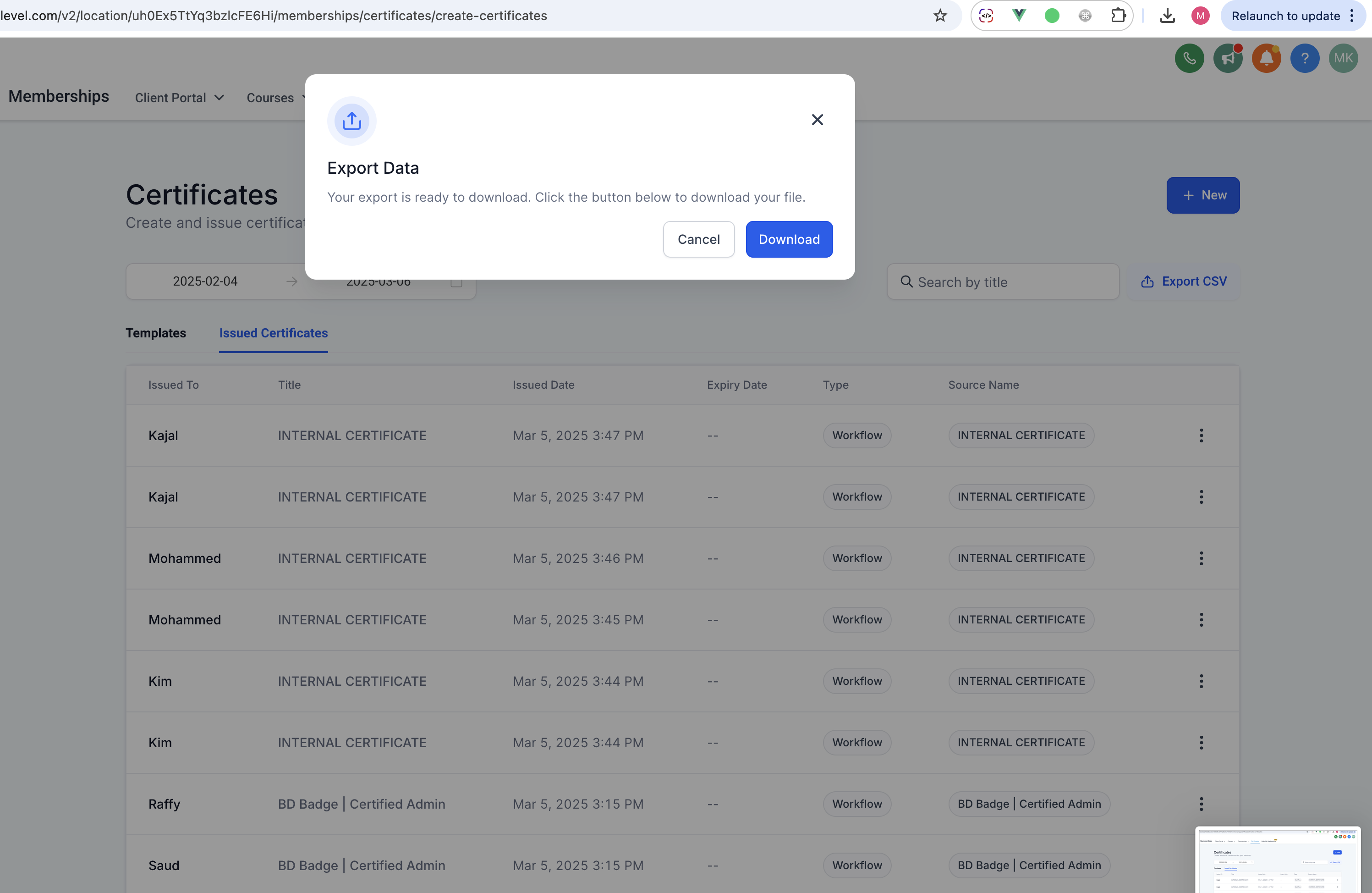Open the browser extensions puzzle icon
Image resolution: width=1372 pixels, height=893 pixels.
(x=1118, y=16)
